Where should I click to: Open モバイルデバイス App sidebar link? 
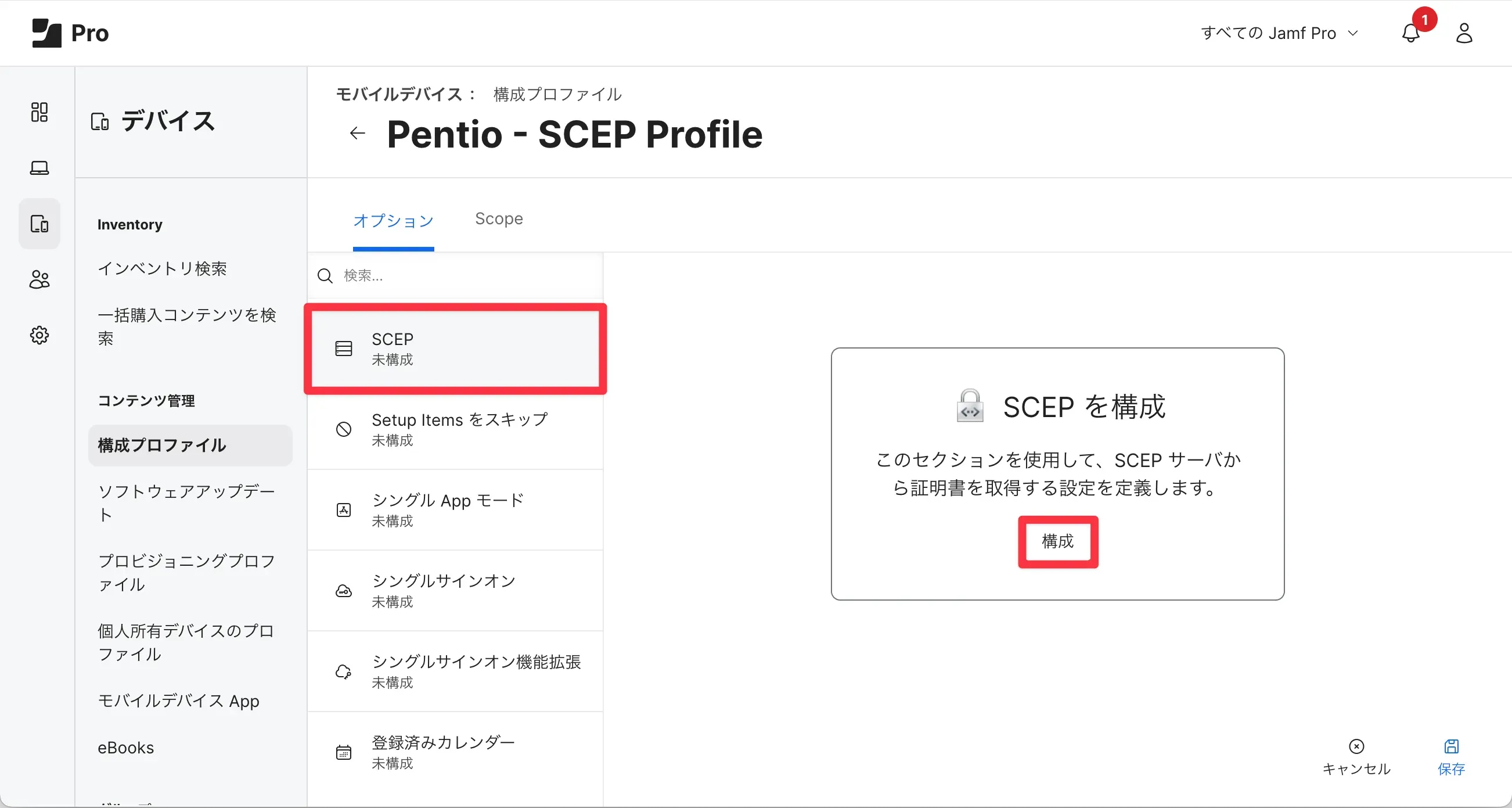178,701
